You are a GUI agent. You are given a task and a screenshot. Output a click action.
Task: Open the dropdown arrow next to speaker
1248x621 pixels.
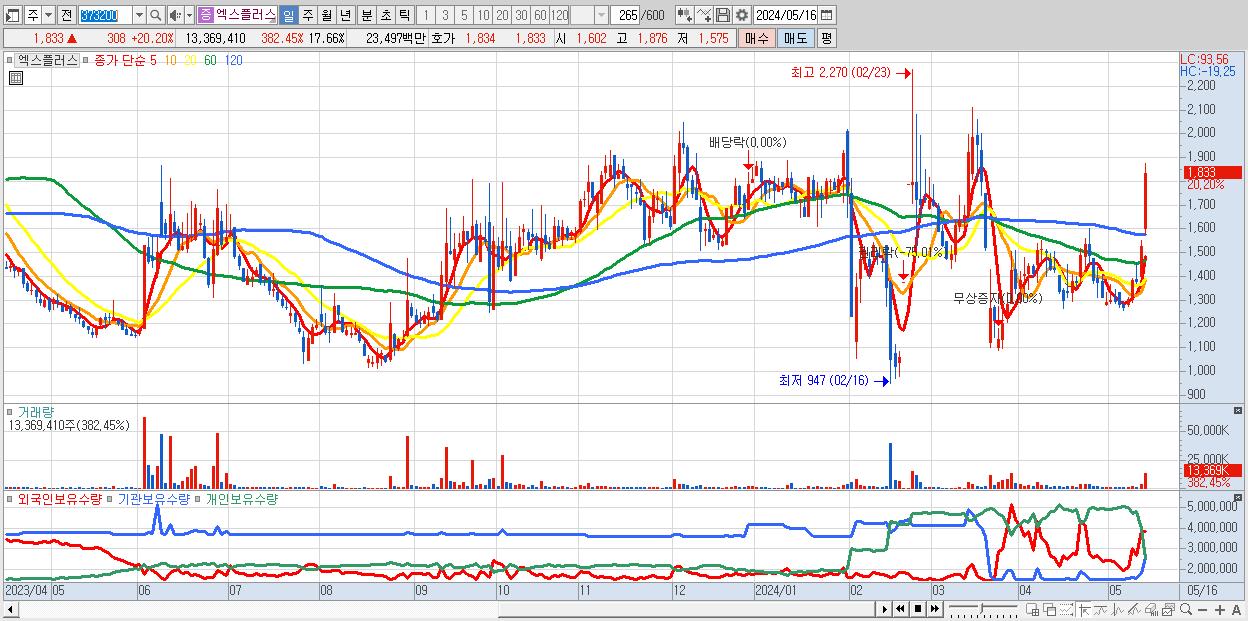click(189, 15)
